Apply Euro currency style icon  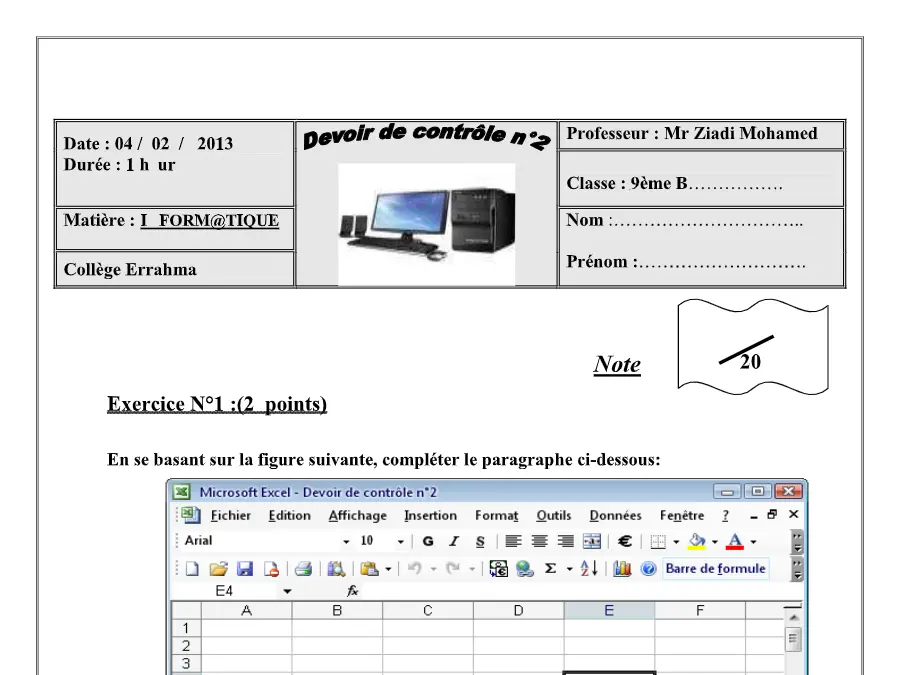point(624,541)
